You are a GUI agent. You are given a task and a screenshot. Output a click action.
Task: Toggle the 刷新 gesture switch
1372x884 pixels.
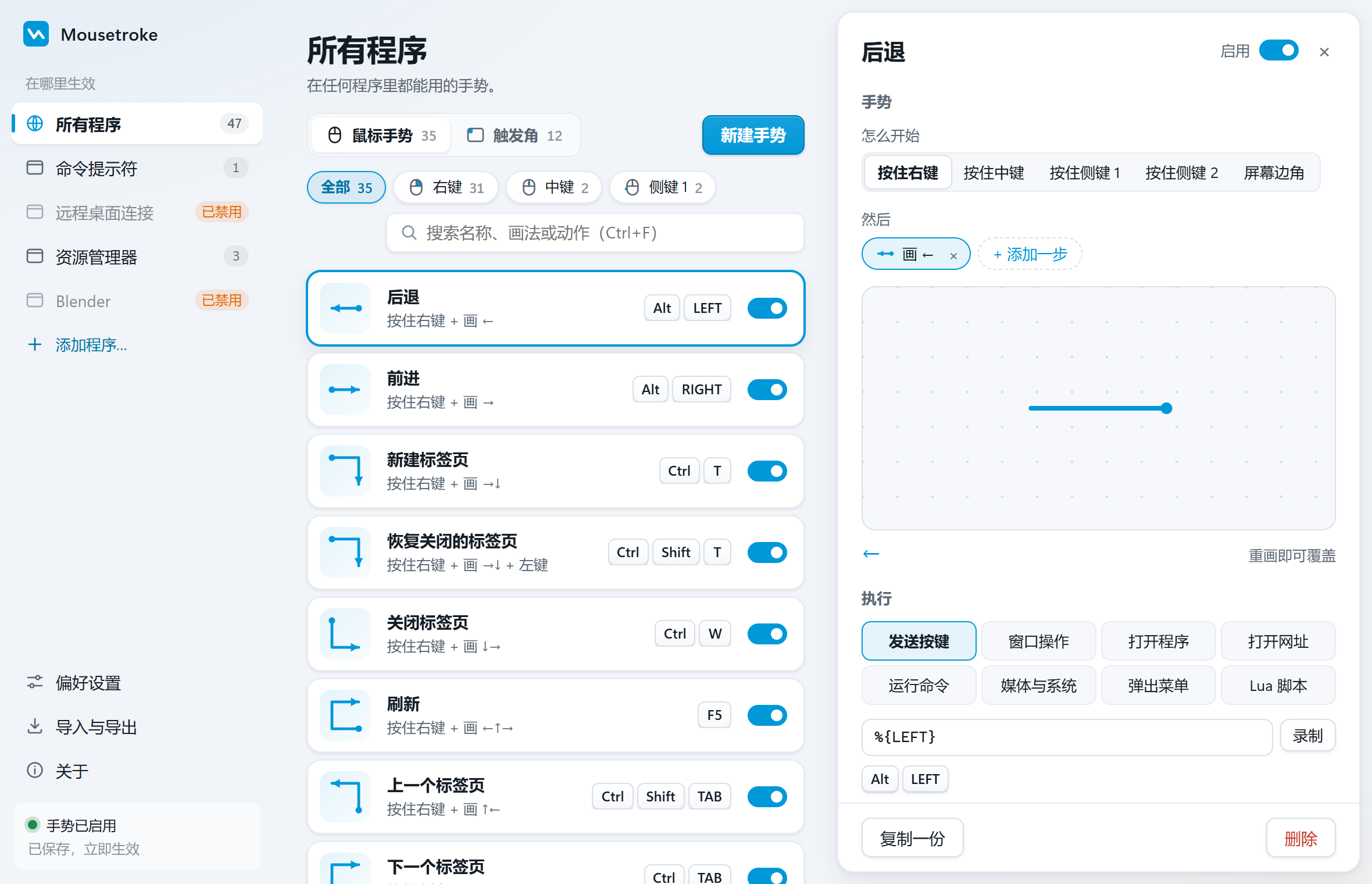767,715
